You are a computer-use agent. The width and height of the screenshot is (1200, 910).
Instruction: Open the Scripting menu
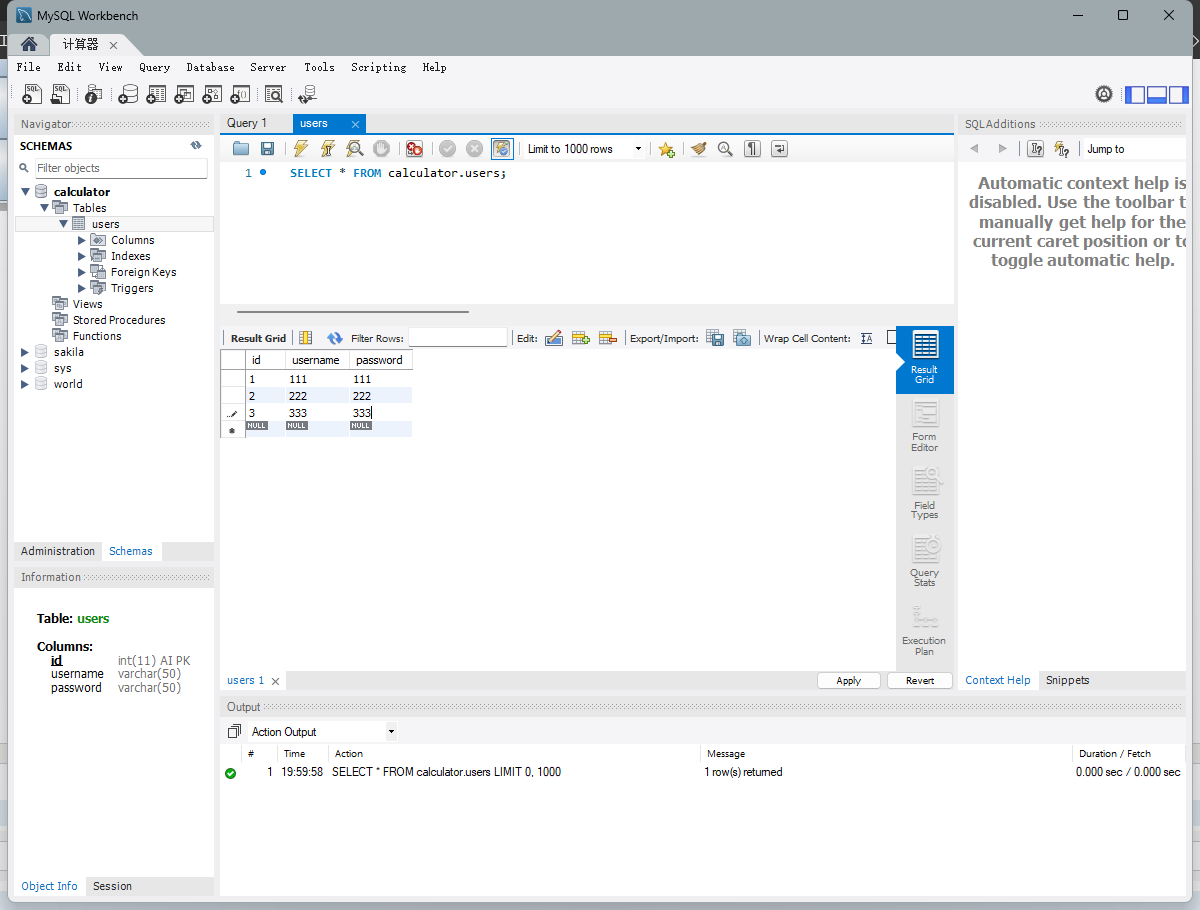pos(378,67)
